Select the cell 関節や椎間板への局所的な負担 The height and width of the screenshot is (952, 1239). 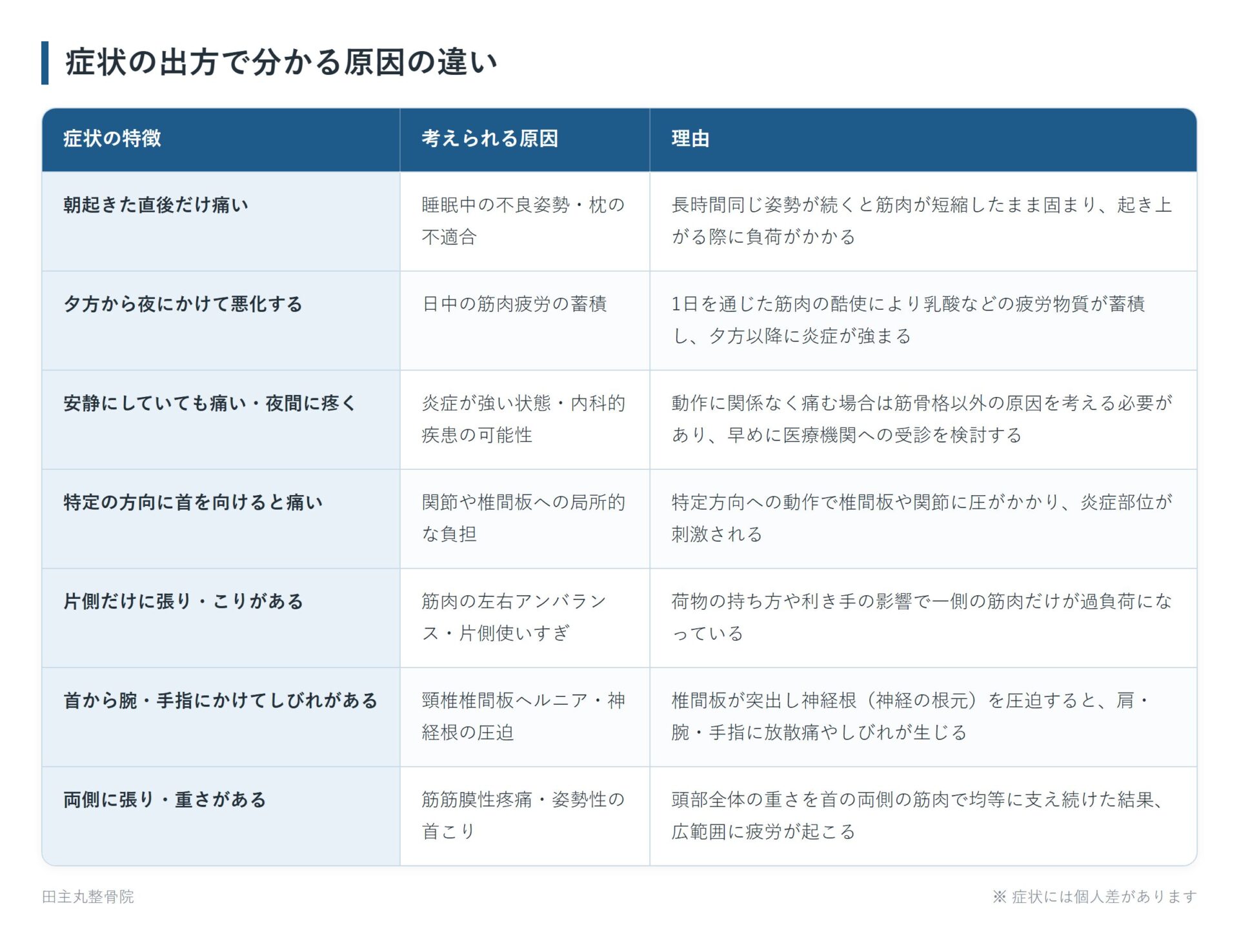(x=525, y=519)
